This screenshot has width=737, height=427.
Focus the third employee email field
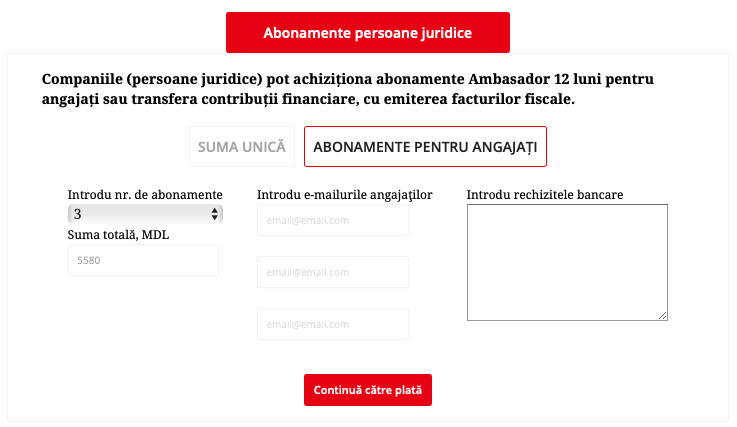pos(333,324)
